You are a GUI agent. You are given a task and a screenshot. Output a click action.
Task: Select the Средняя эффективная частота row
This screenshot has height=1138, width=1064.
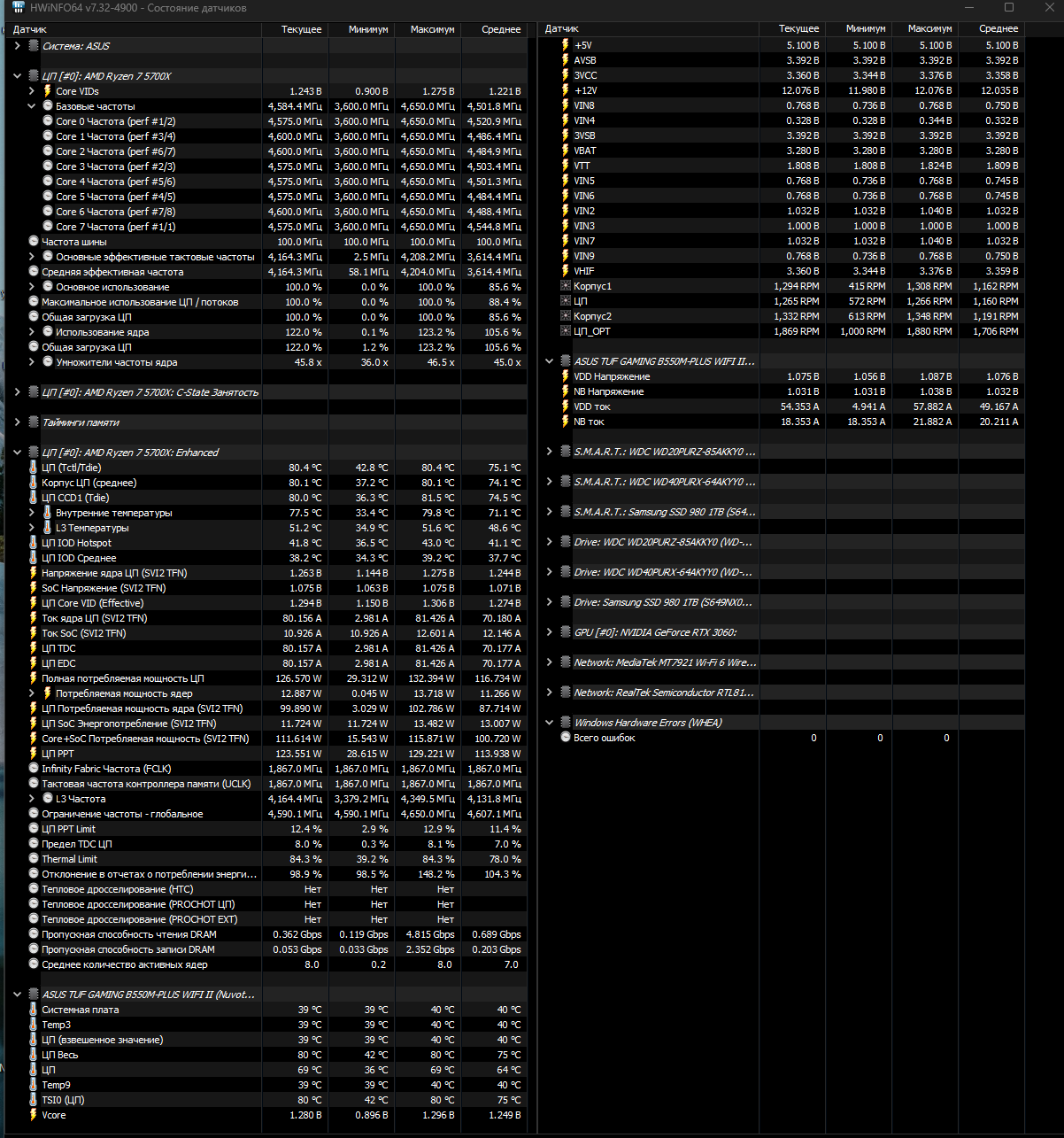[266, 272]
